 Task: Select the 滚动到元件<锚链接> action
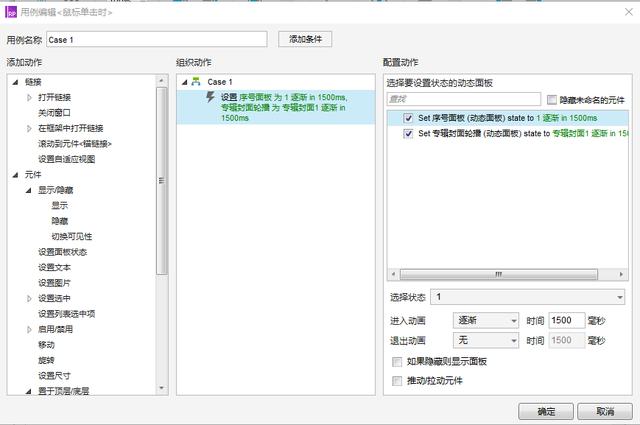(75, 144)
